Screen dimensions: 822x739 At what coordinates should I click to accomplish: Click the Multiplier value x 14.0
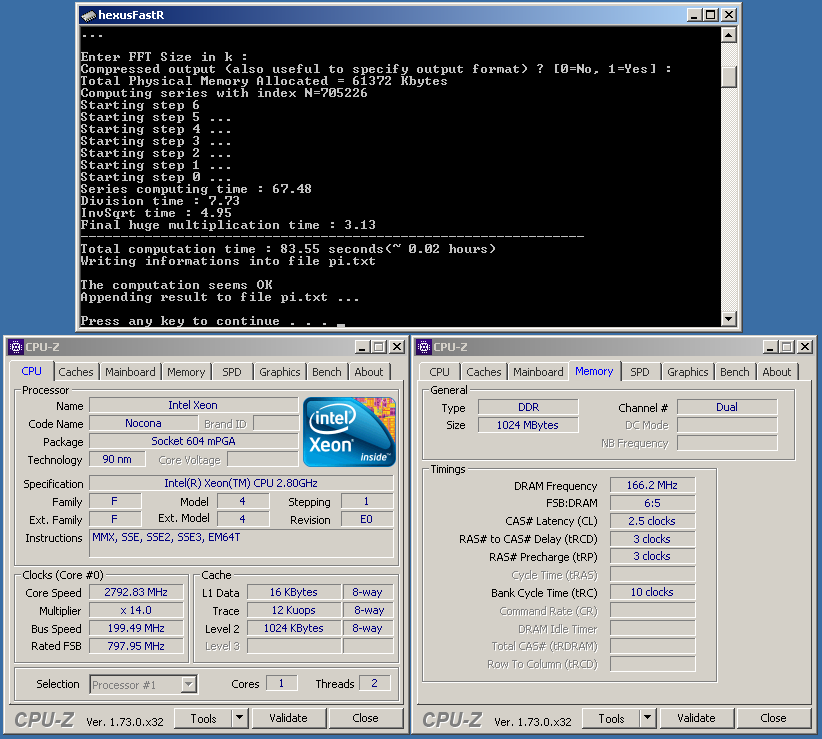pos(136,611)
